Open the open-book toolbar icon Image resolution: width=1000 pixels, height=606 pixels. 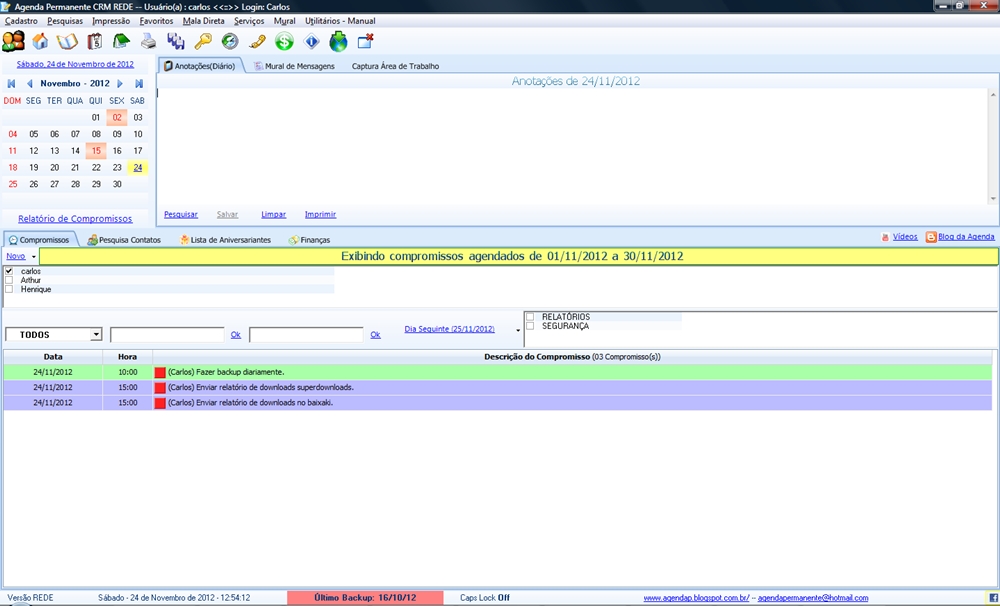[67, 42]
